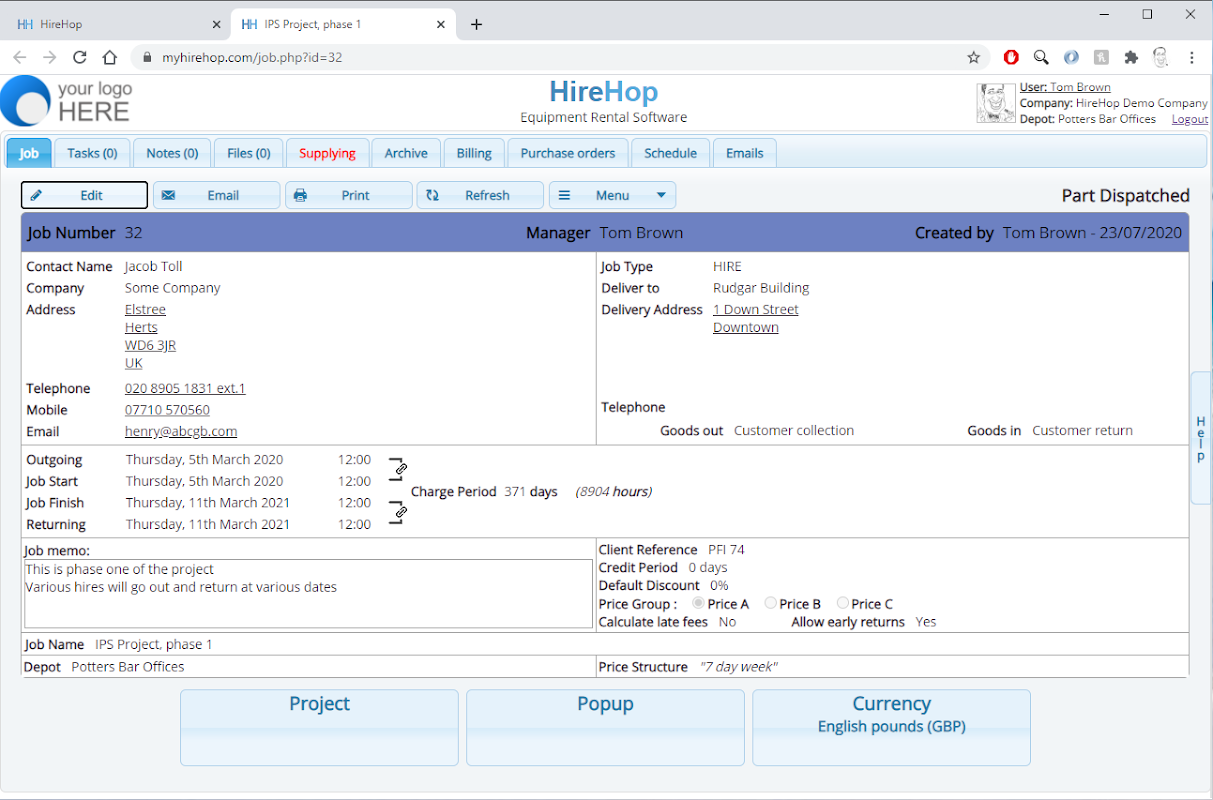The width and height of the screenshot is (1213, 800).
Task: Open the browser three-dot menu
Action: 1191,57
